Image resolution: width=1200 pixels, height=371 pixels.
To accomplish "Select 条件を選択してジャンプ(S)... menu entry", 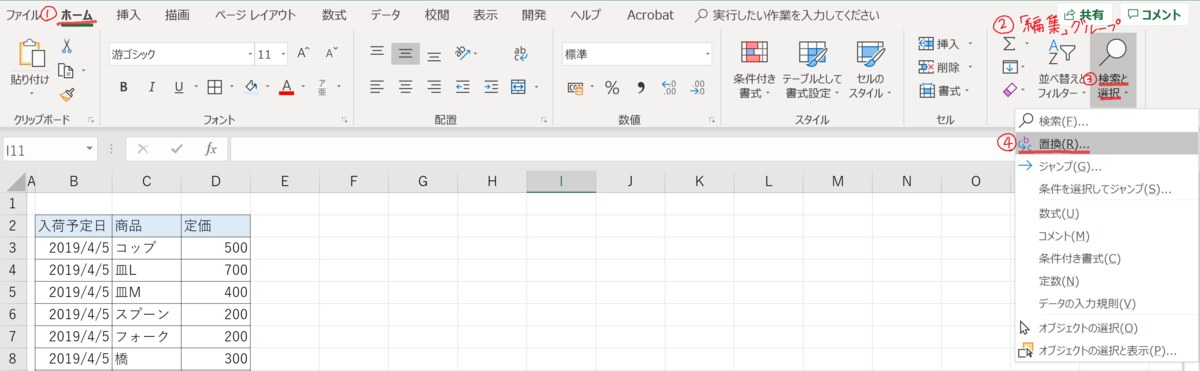I will (1106, 189).
